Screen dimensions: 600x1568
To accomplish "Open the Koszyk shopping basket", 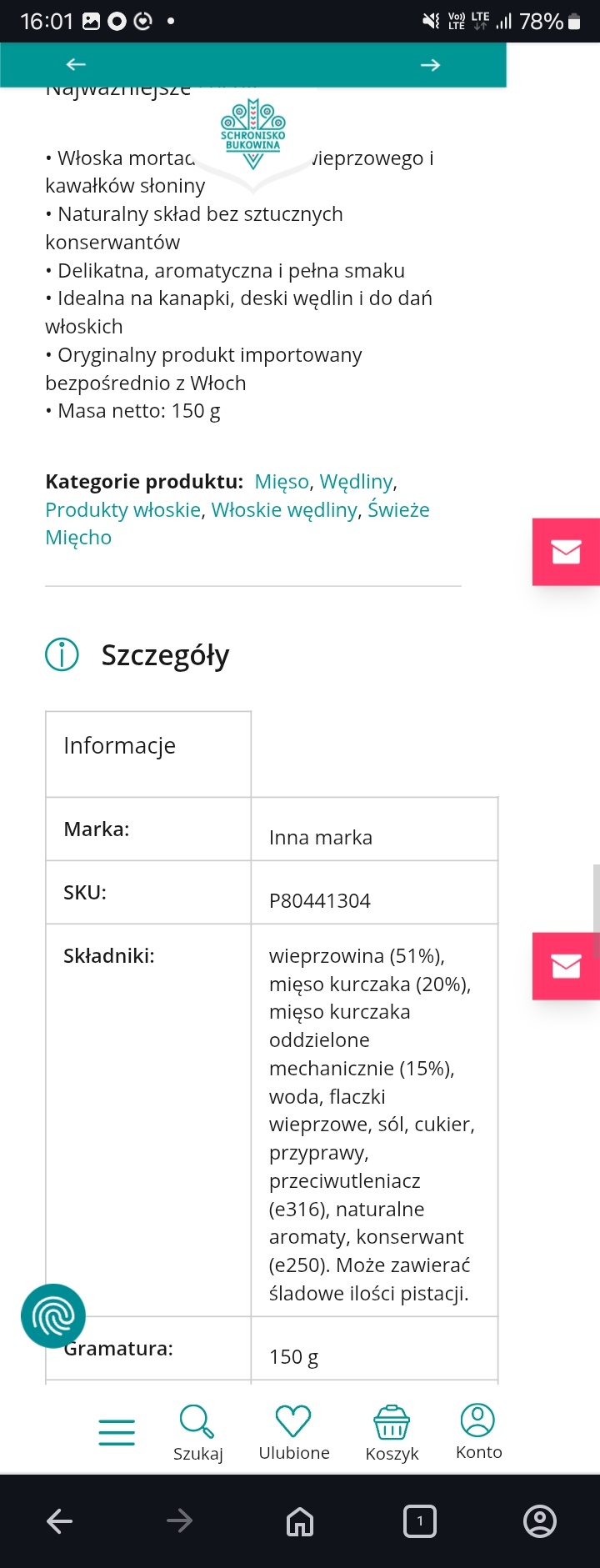I will tap(392, 1433).
